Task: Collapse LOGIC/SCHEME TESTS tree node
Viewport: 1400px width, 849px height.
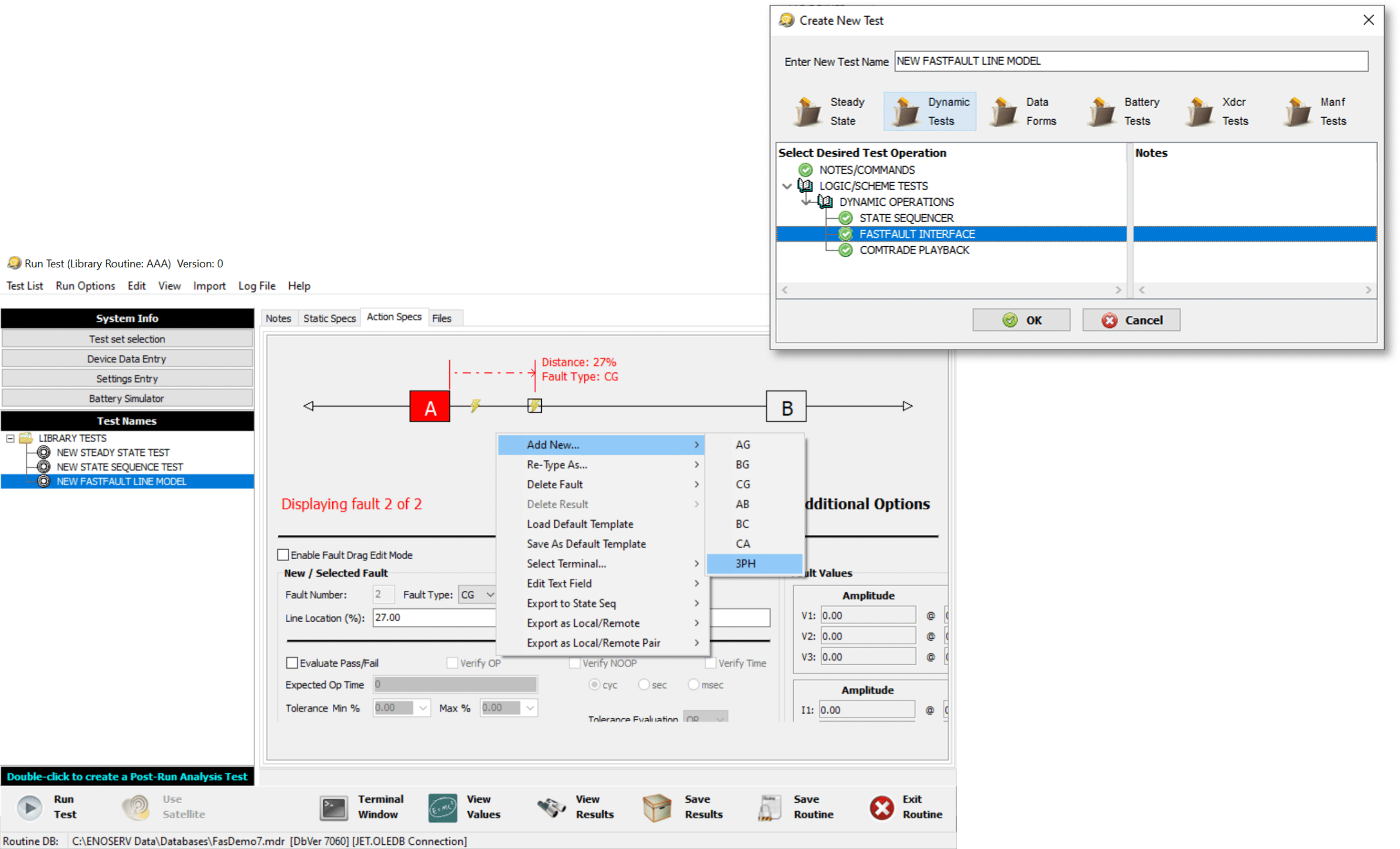Action: 787,186
